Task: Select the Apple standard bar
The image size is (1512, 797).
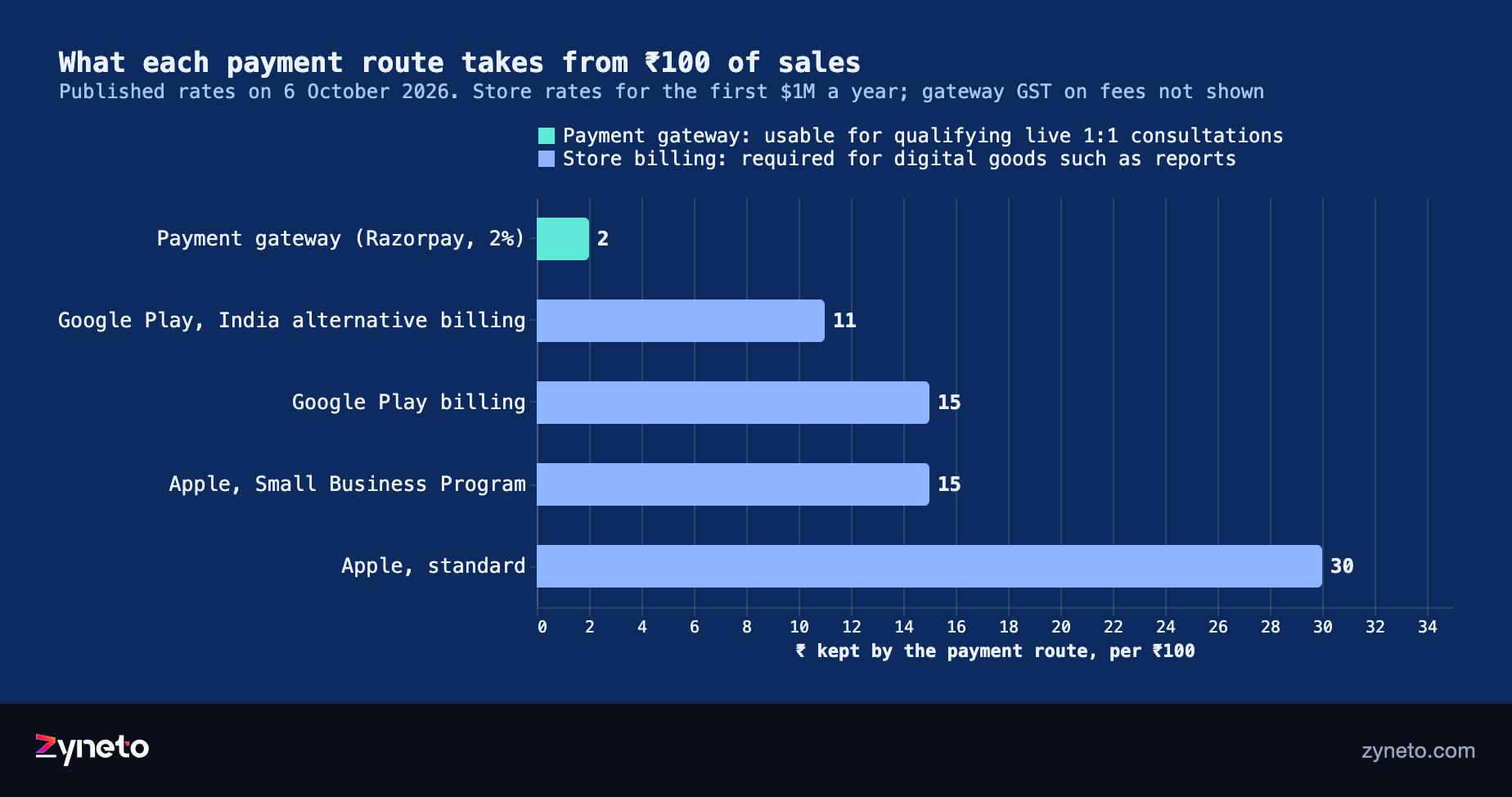Action: (x=929, y=566)
